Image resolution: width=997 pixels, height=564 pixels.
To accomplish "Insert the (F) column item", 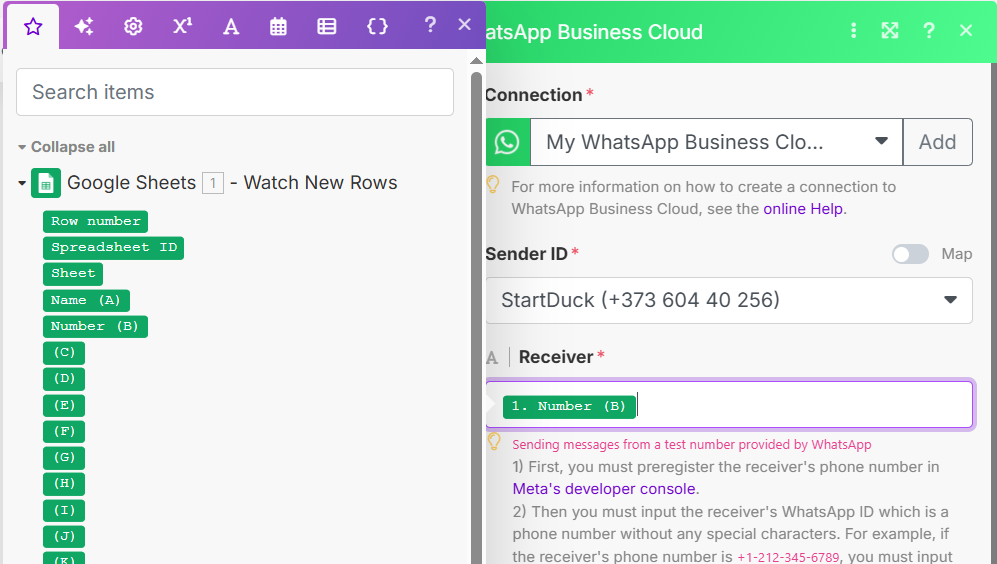I will (64, 431).
